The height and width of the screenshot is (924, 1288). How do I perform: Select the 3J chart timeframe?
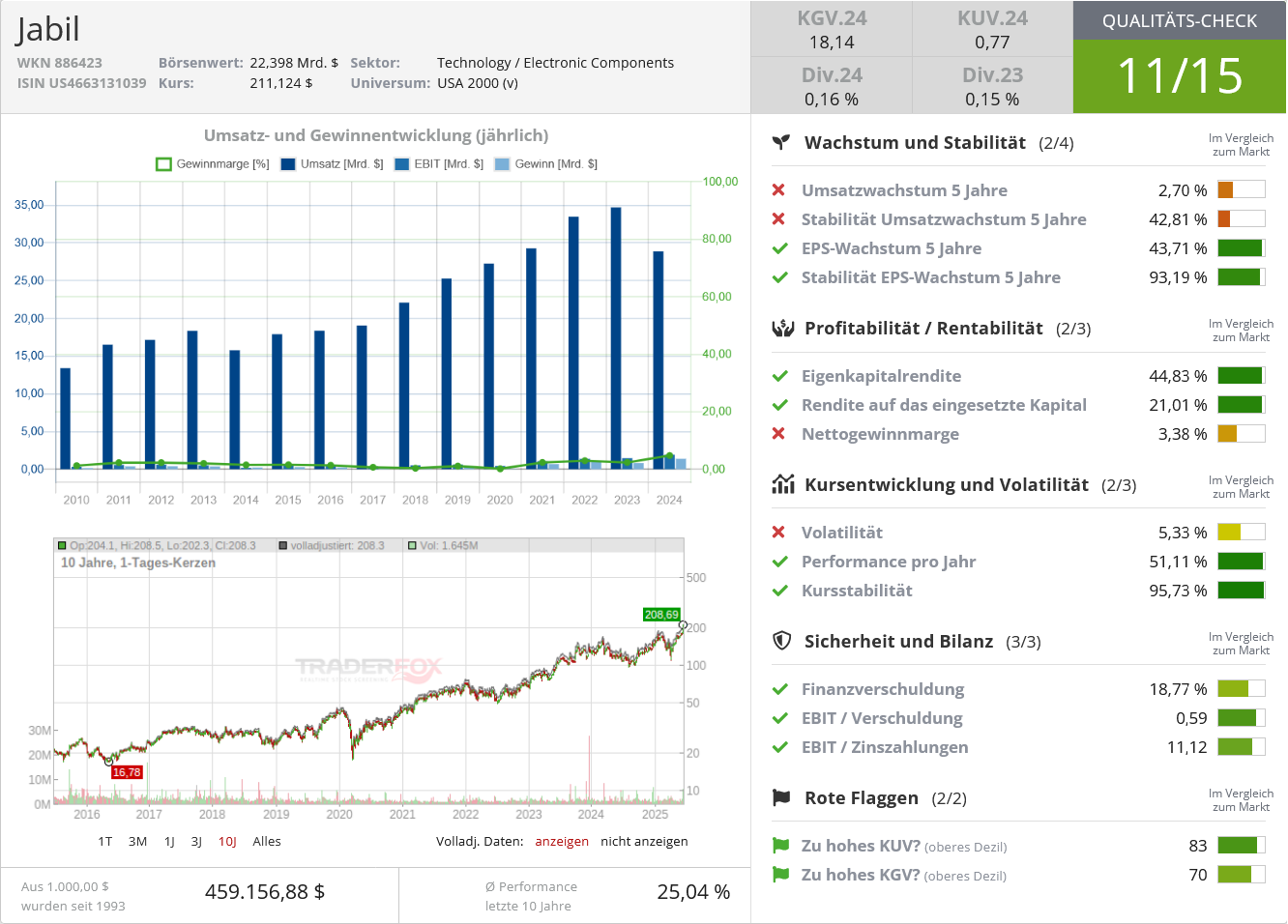click(196, 842)
